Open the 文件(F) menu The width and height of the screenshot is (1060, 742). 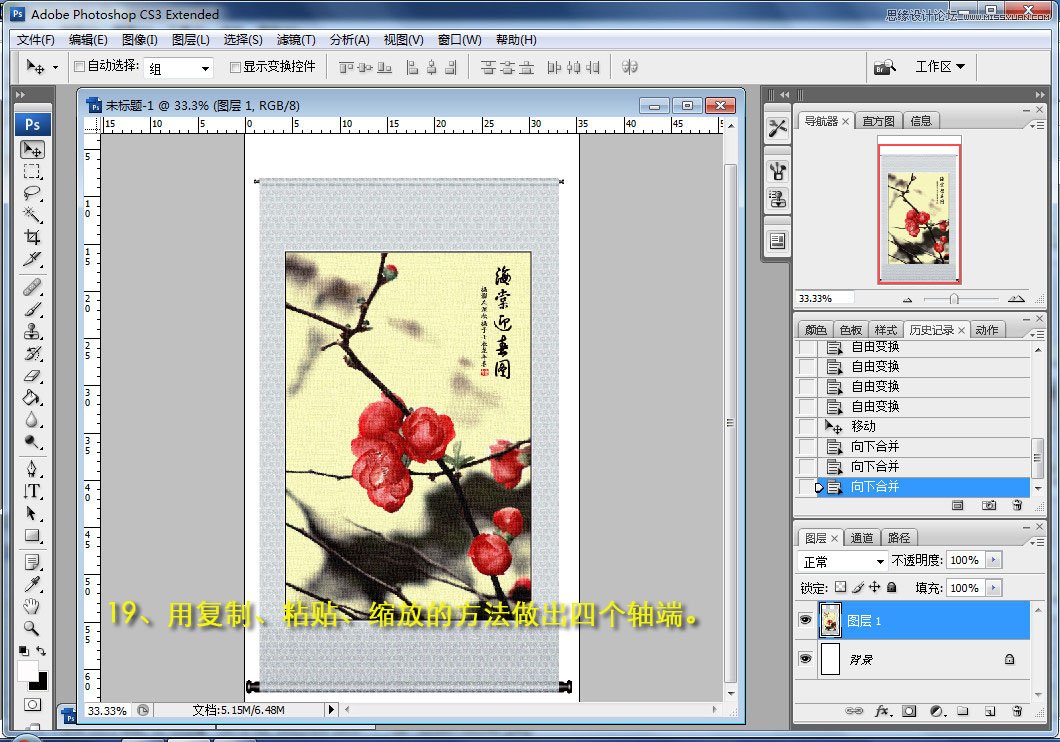point(36,40)
